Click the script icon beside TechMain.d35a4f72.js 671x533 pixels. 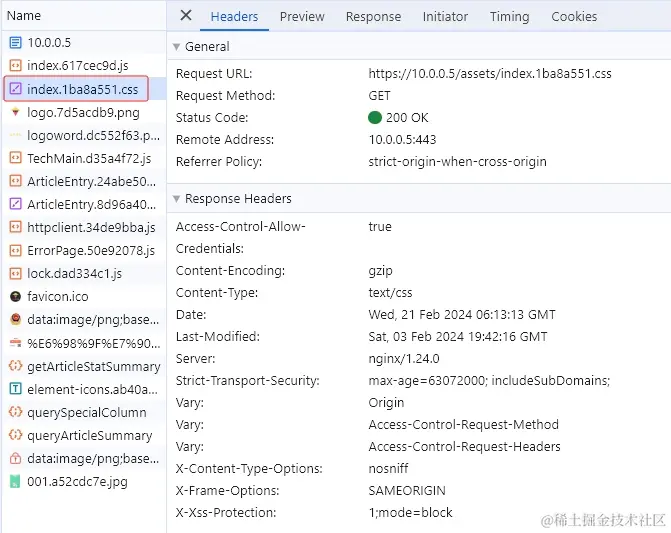click(x=15, y=158)
